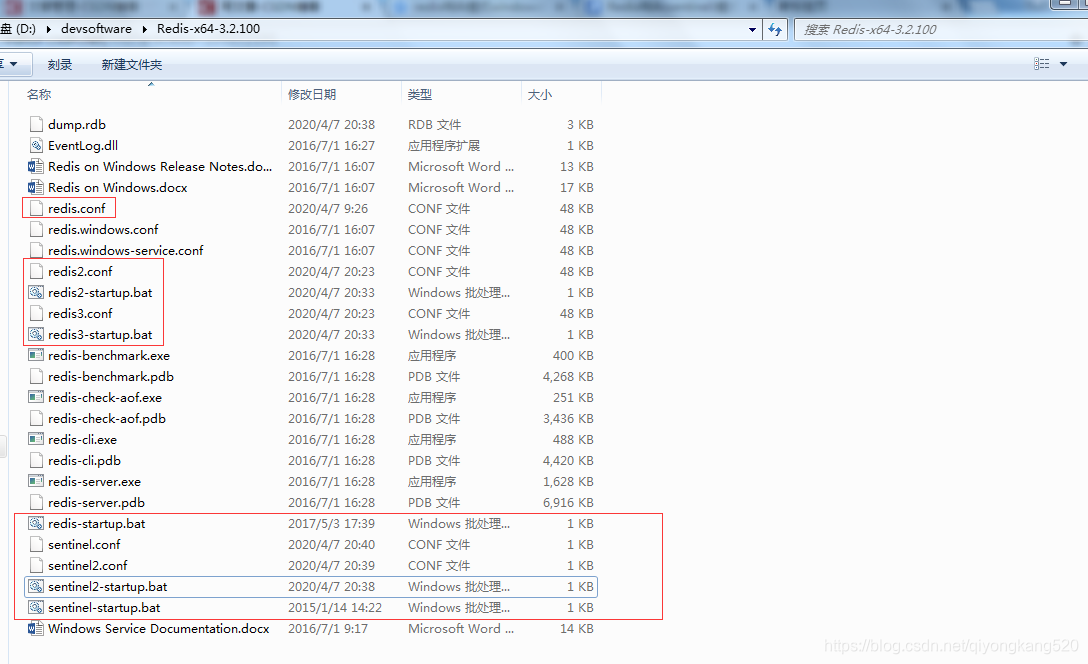
Task: Click the redis-startup.bat batch icon
Action: point(35,523)
